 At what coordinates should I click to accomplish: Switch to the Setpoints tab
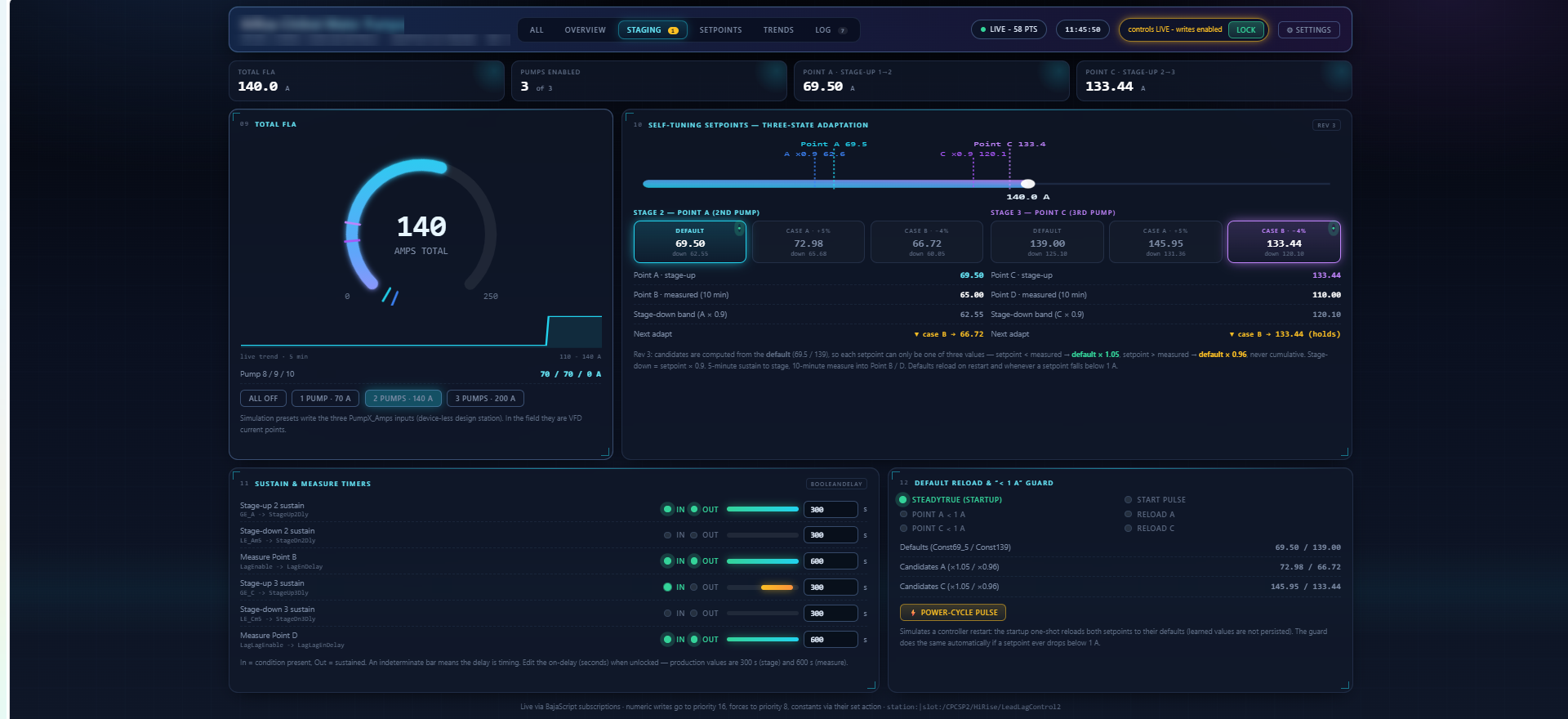pyautogui.click(x=720, y=30)
